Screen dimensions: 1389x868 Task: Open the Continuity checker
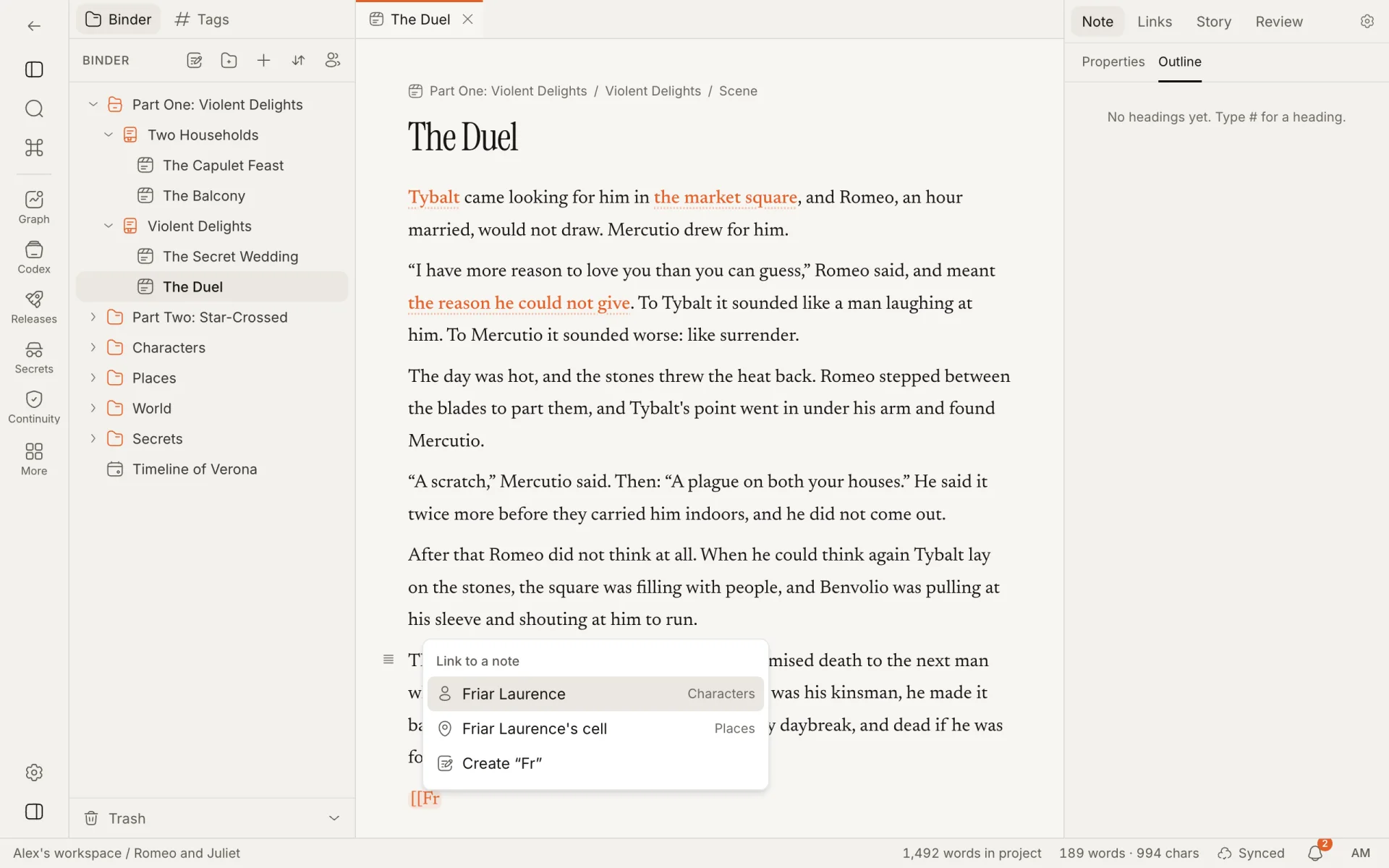coord(34,407)
